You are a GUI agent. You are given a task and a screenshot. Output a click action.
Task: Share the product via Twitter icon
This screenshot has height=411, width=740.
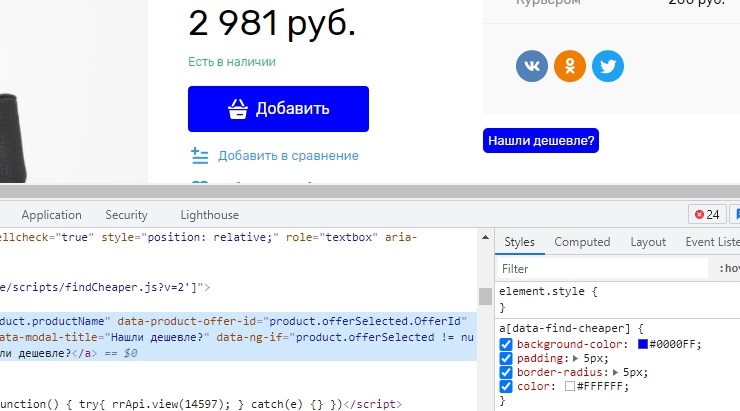tap(608, 66)
